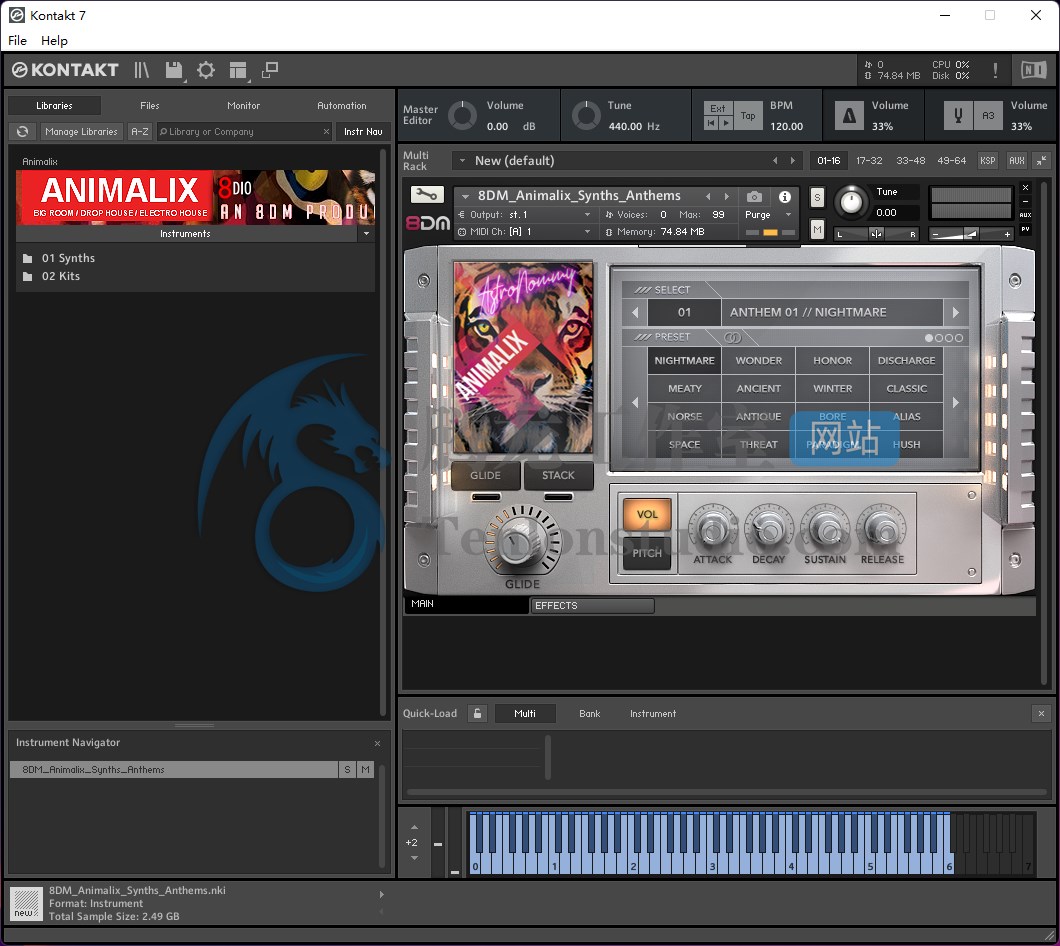Close the Instrument Navigator panel

[x=377, y=743]
